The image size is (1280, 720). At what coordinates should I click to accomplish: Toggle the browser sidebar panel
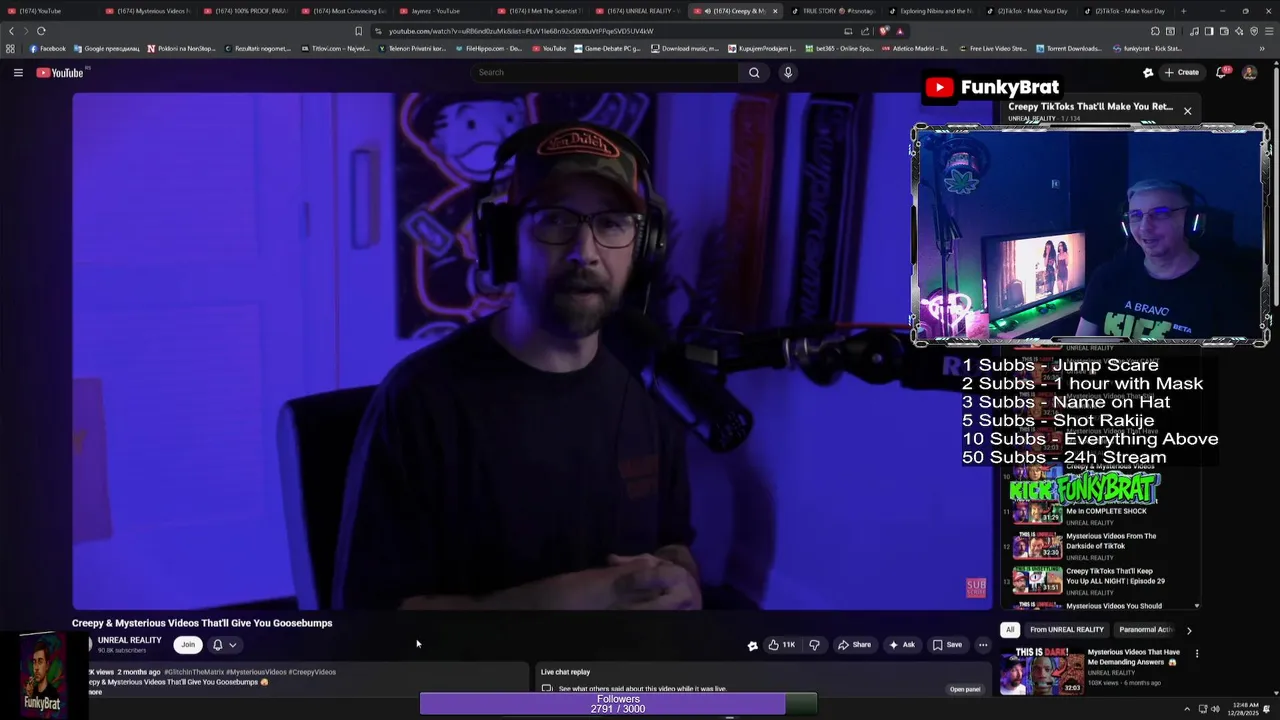(x=1209, y=31)
